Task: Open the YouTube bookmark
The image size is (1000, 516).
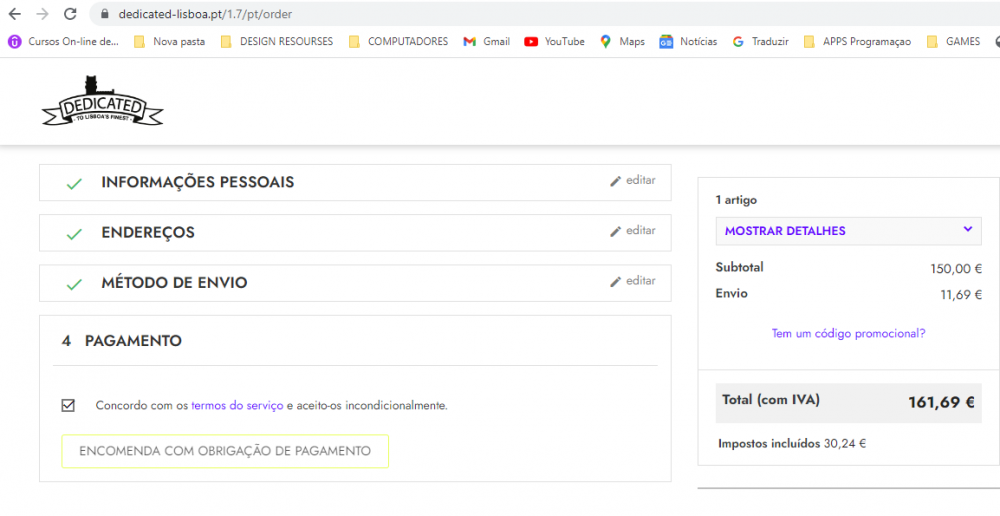Action: pyautogui.click(x=554, y=41)
